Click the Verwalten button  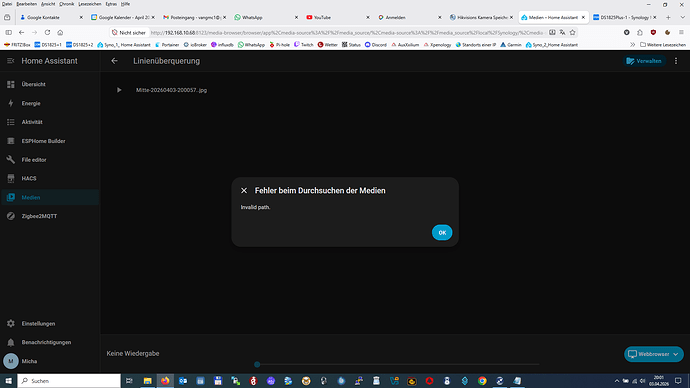(644, 61)
